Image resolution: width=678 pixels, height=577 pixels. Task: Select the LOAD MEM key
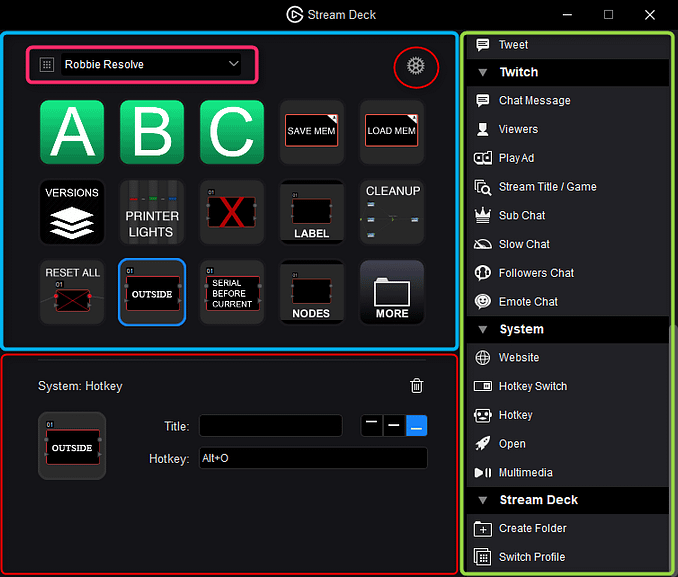pos(392,132)
